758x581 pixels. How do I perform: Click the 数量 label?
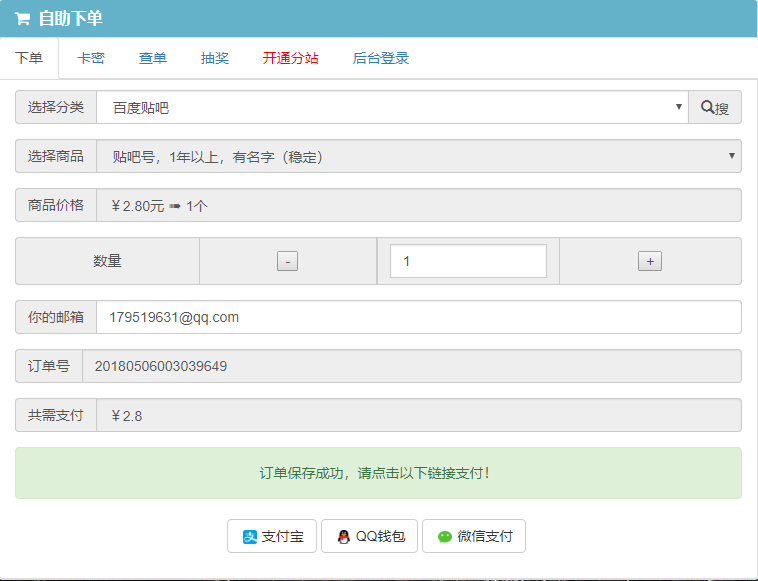(107, 261)
